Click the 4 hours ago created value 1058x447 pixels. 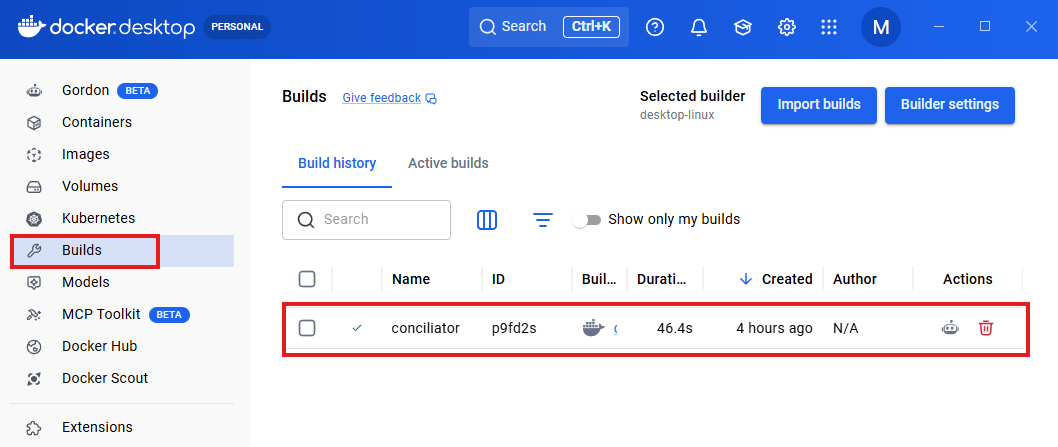click(774, 329)
